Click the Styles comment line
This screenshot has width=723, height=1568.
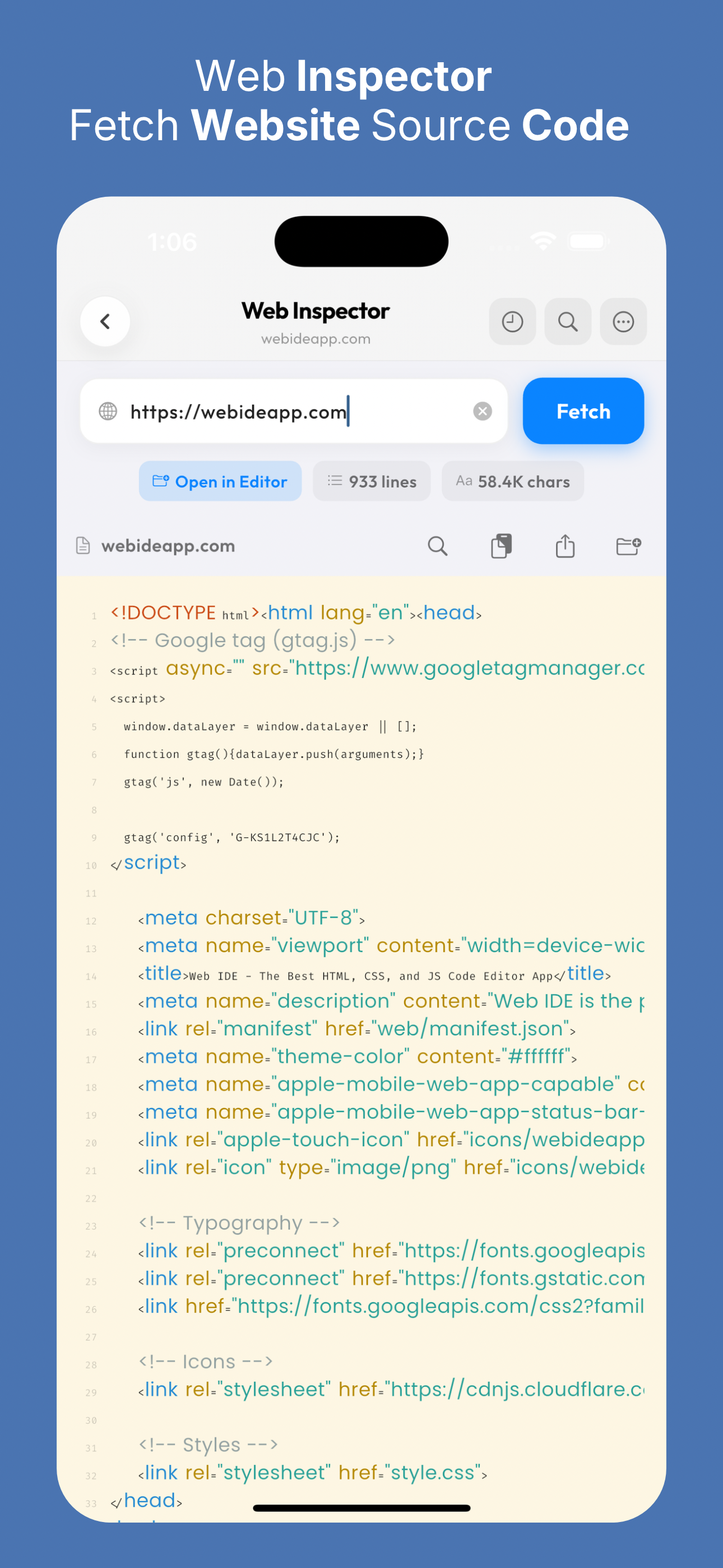click(x=208, y=1445)
